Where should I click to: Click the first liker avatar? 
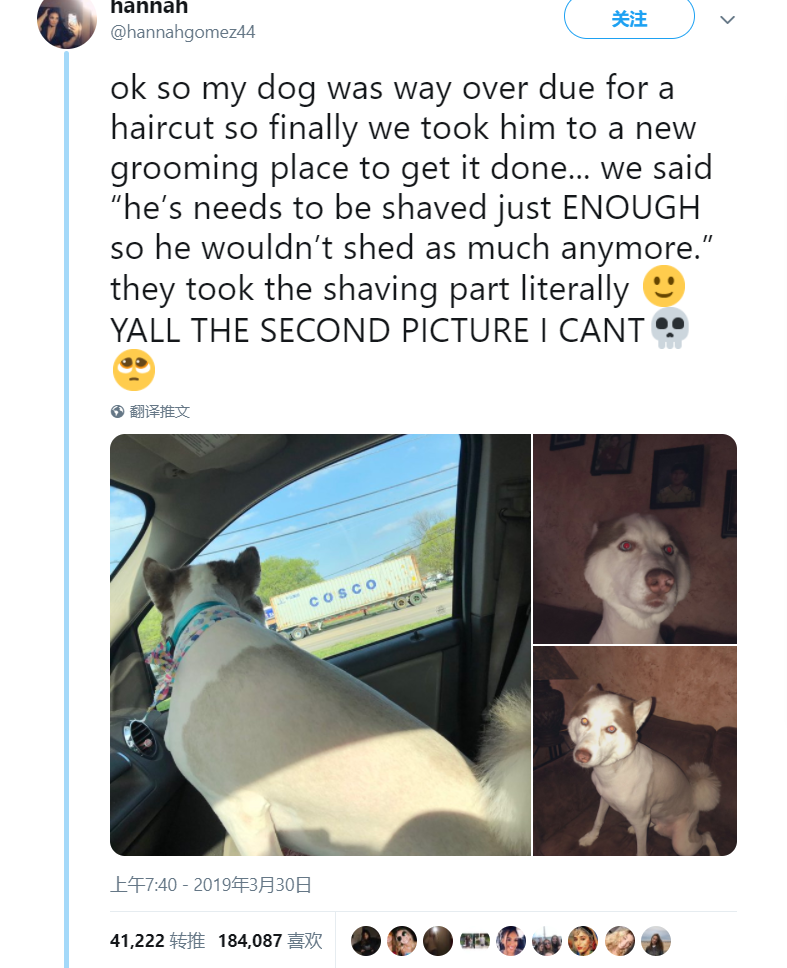coord(366,941)
